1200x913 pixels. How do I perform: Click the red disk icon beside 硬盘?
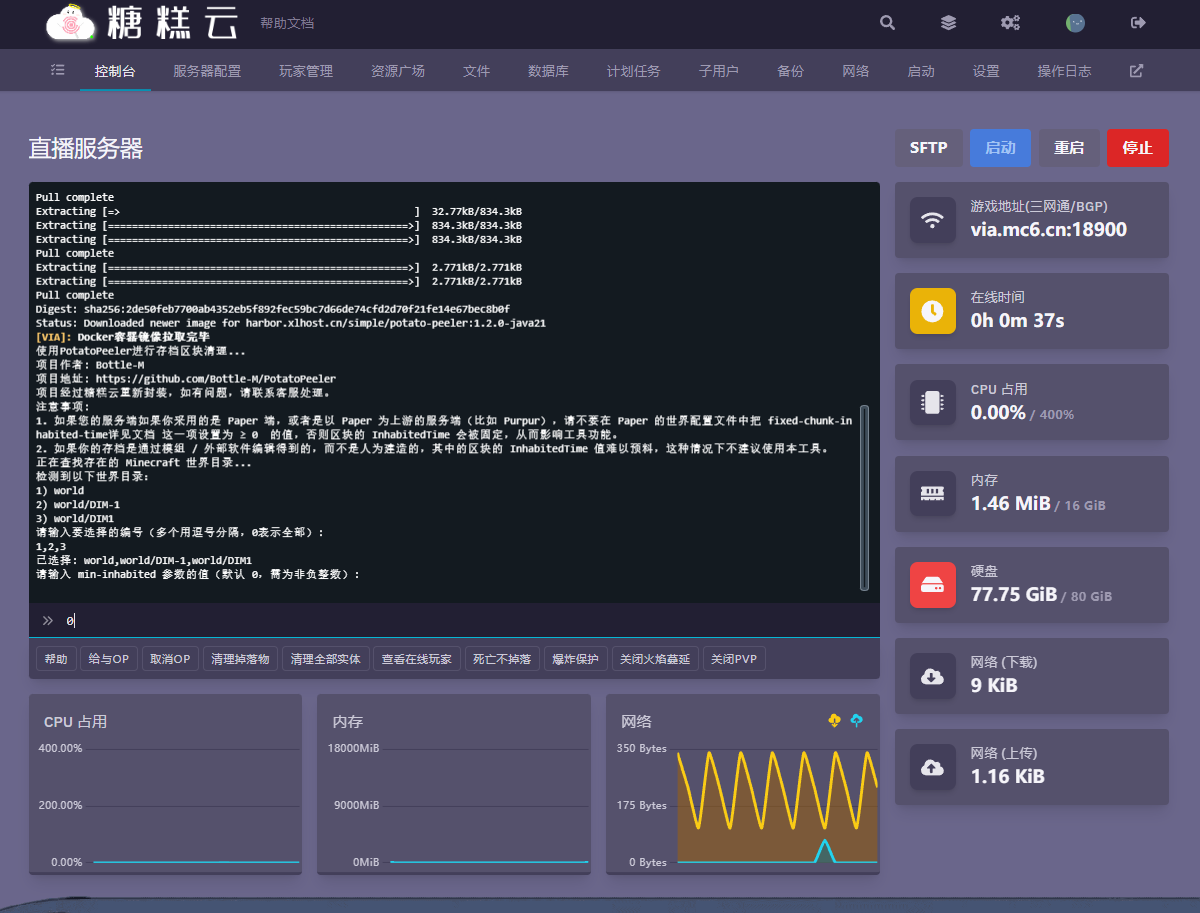tap(932, 585)
